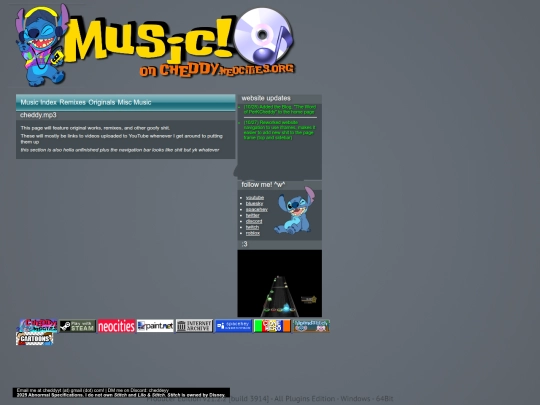Click the 10/27 reworked navigation update entry
Viewport: 540px width, 405px height.
pyautogui.click(x=279, y=130)
